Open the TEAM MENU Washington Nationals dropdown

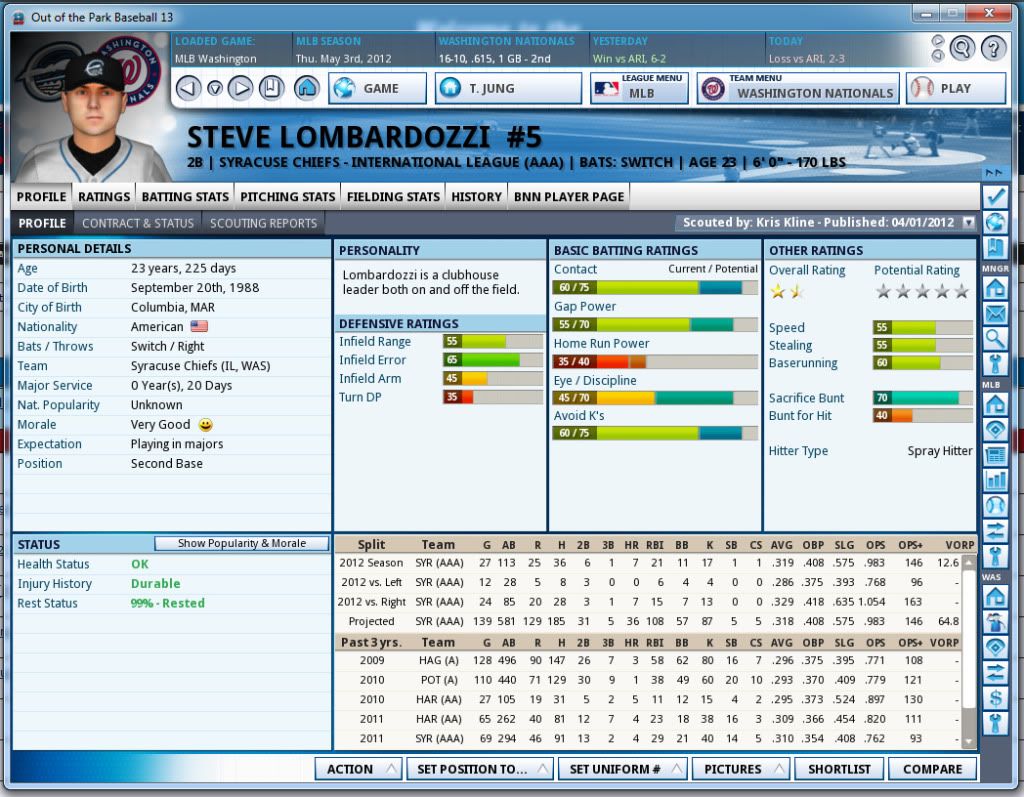point(797,88)
